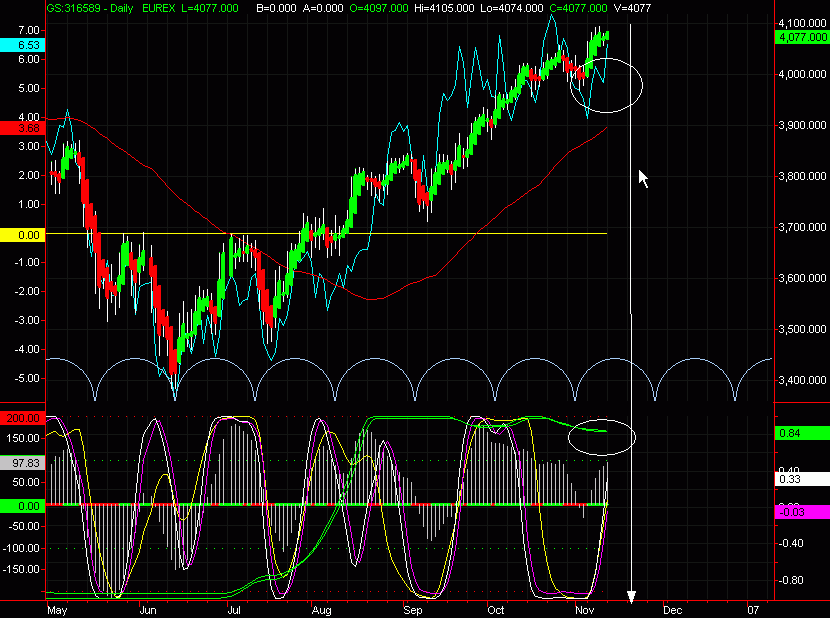Click the 4,000.000 price axis label
This screenshot has width=830, height=618.
point(802,74)
